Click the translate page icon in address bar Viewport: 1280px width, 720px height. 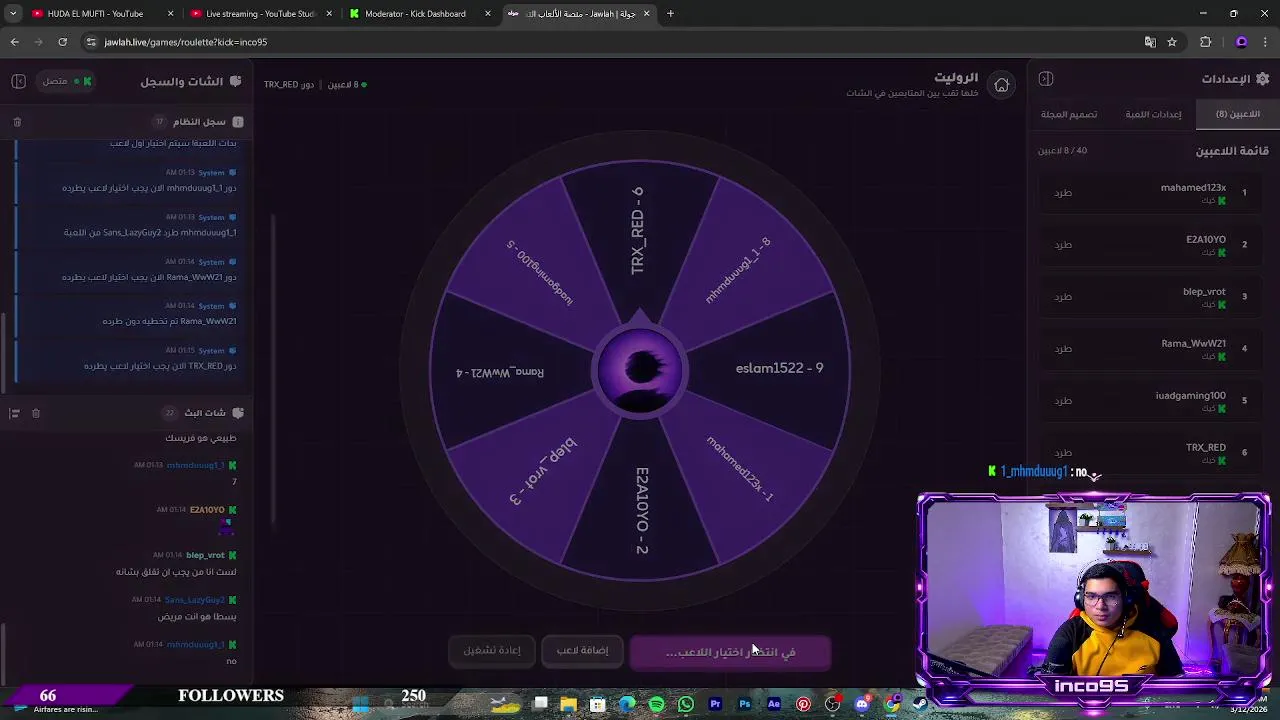coord(1150,42)
